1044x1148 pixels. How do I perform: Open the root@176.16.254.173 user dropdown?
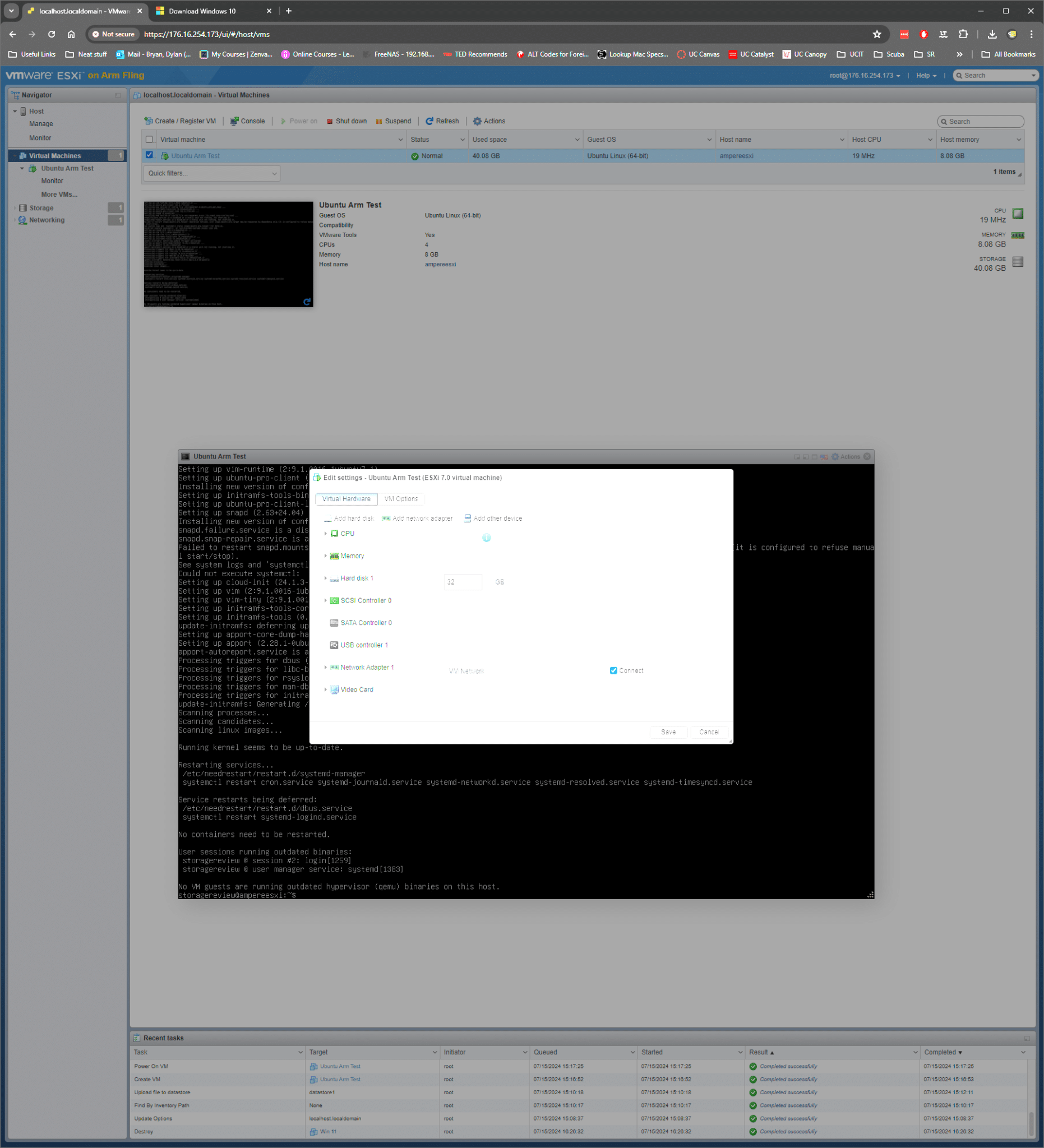tap(865, 76)
